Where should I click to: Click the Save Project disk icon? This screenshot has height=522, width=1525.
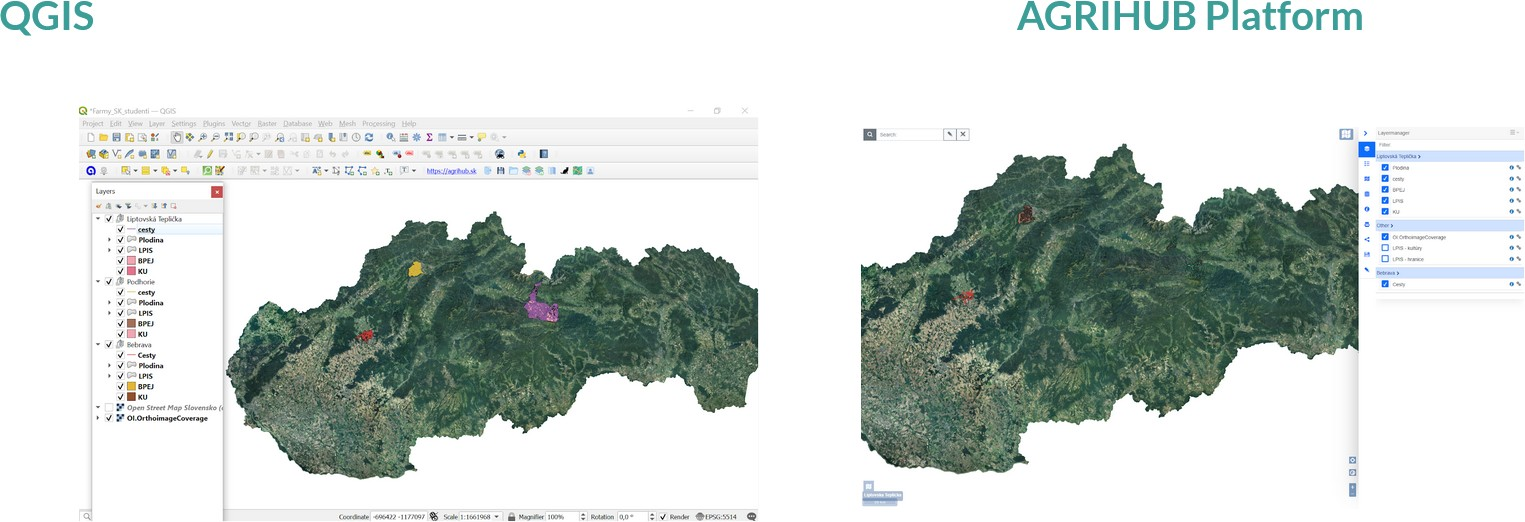coord(116,137)
